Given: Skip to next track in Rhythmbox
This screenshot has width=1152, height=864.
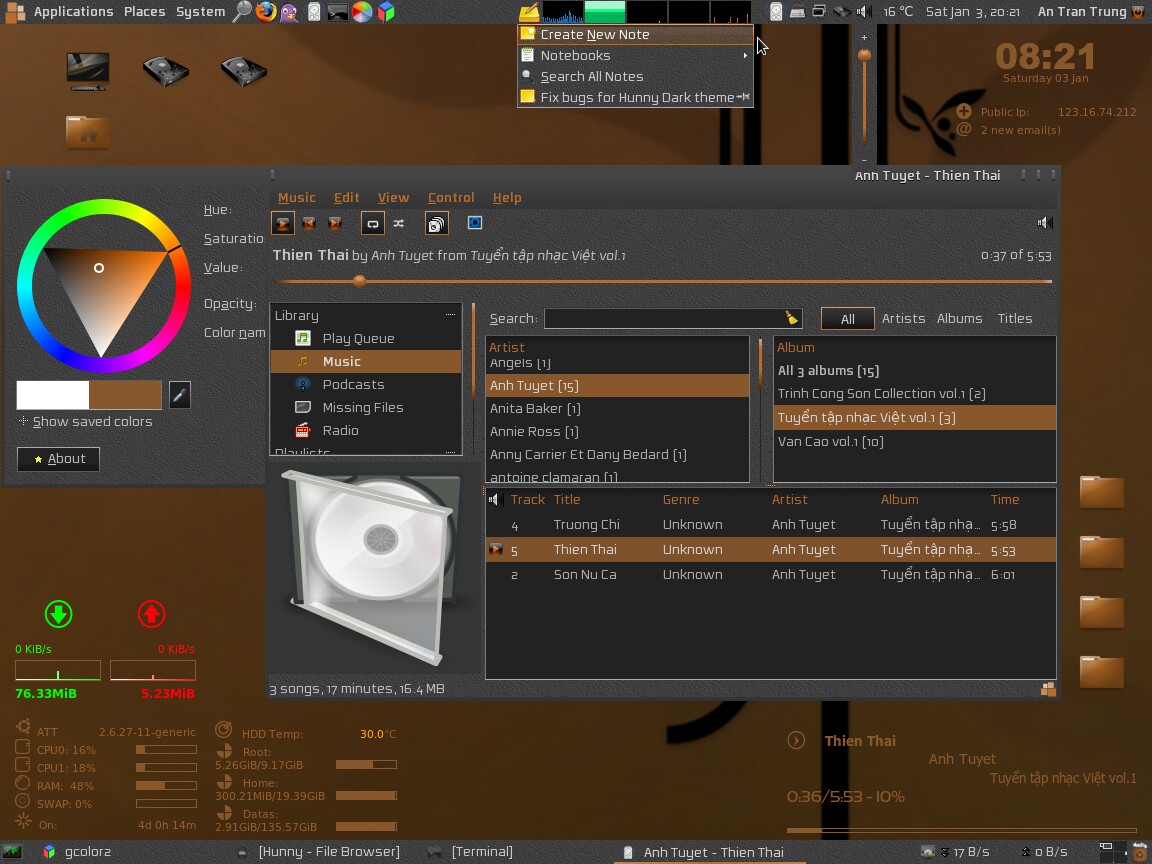Looking at the screenshot, I should 335,223.
